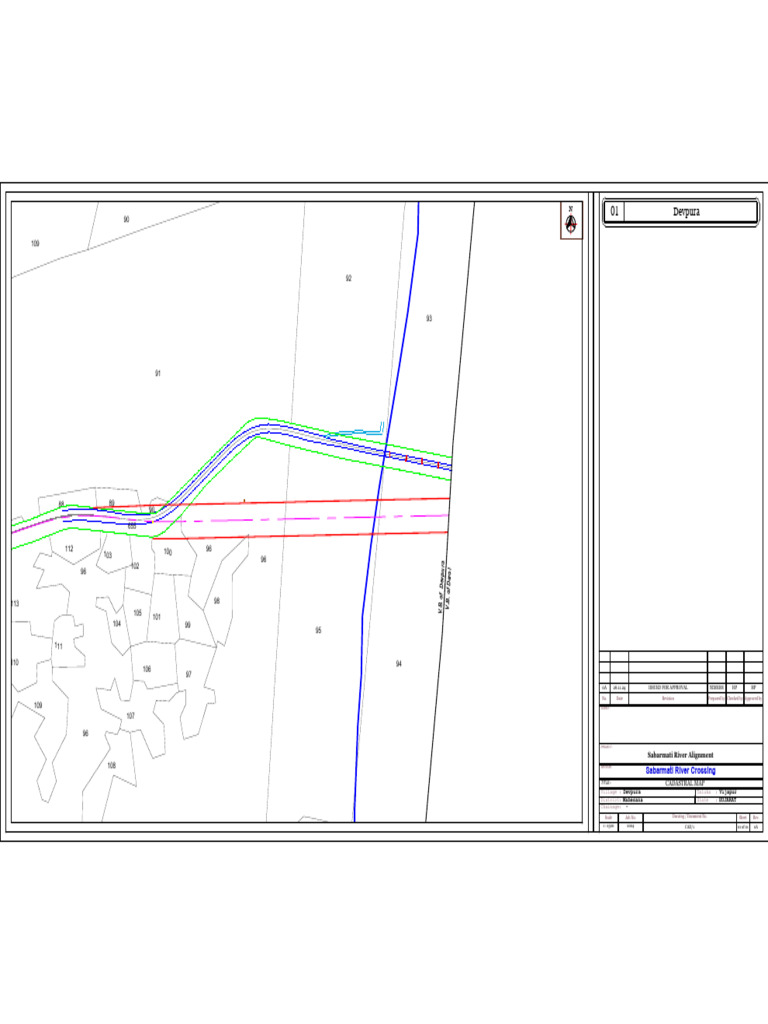This screenshot has height=1024, width=768.
Task: Select plot number 99 label
Action: coord(187,624)
